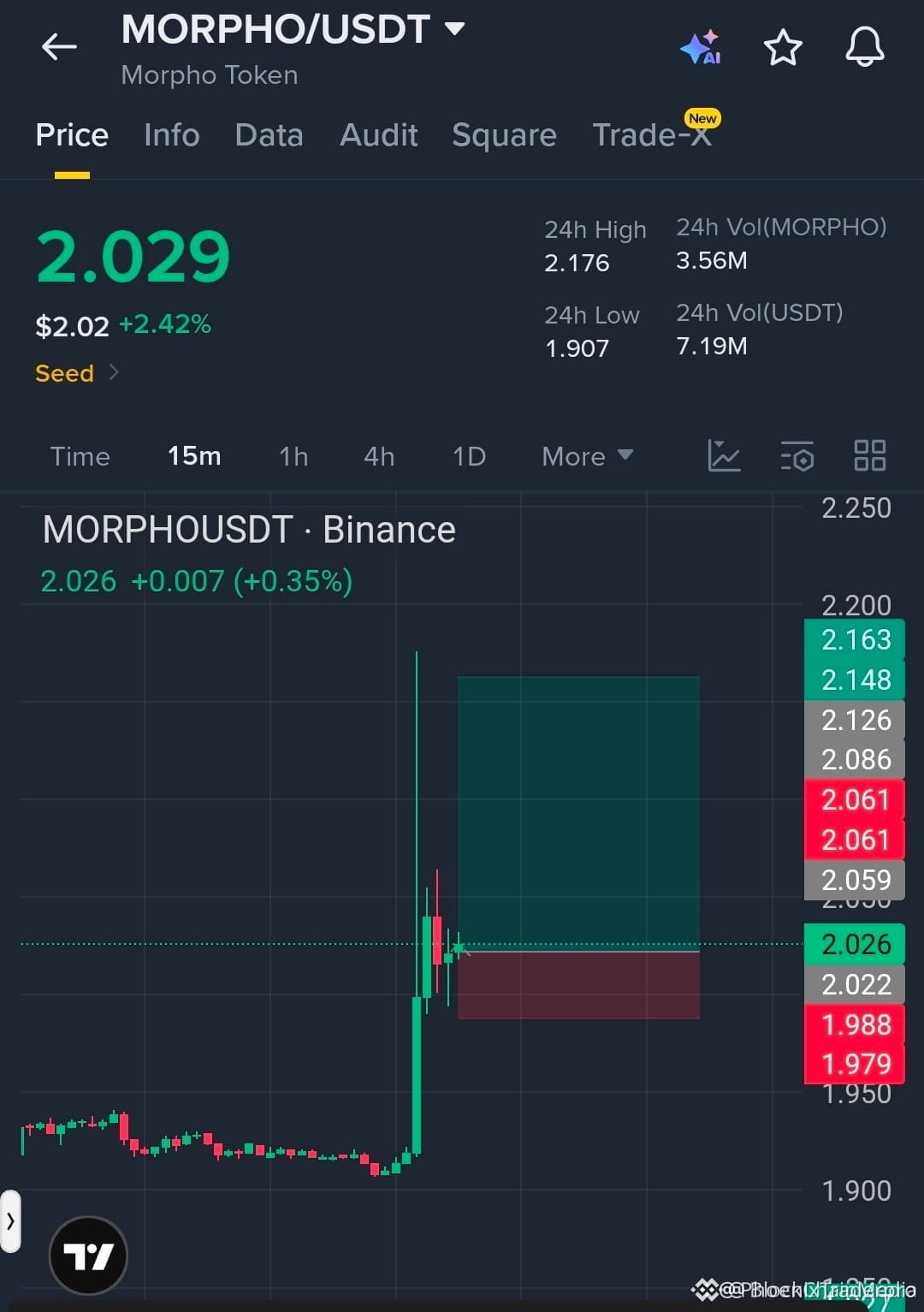The height and width of the screenshot is (1312, 924).
Task: Tap the 24h Vol(USDT) value 7.19M
Action: point(712,346)
